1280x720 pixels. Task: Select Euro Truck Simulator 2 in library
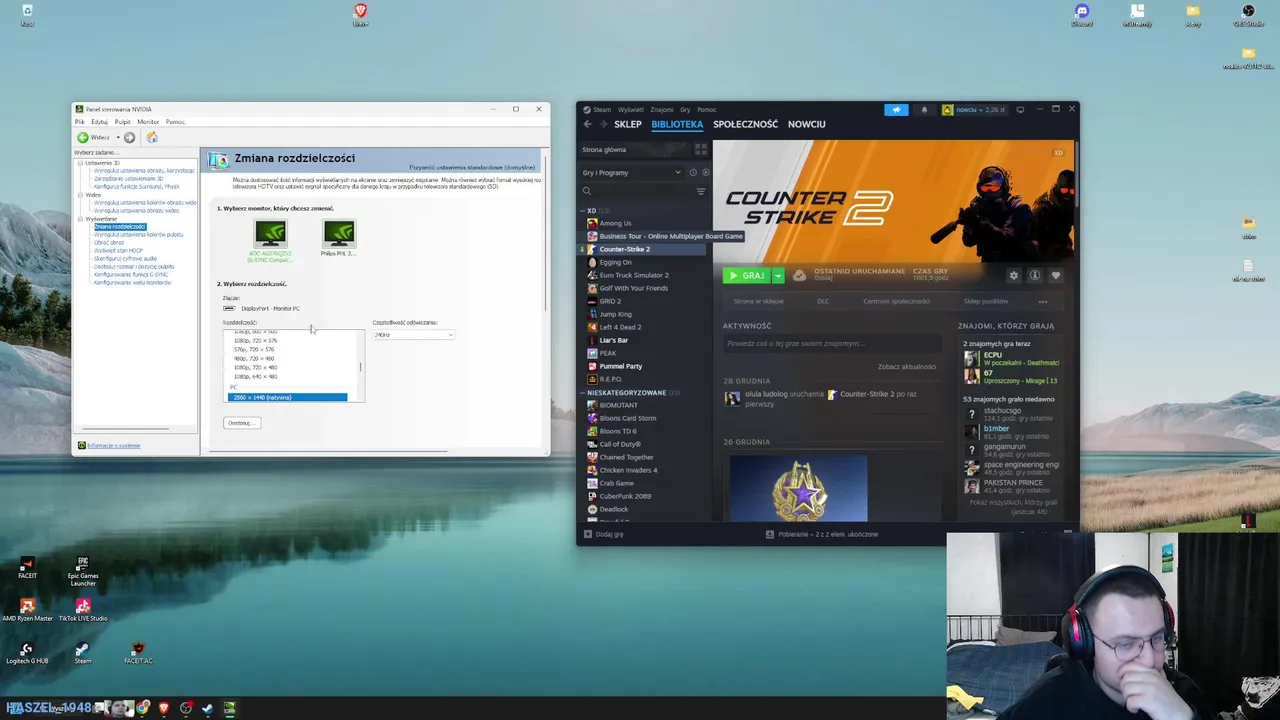[x=634, y=275]
